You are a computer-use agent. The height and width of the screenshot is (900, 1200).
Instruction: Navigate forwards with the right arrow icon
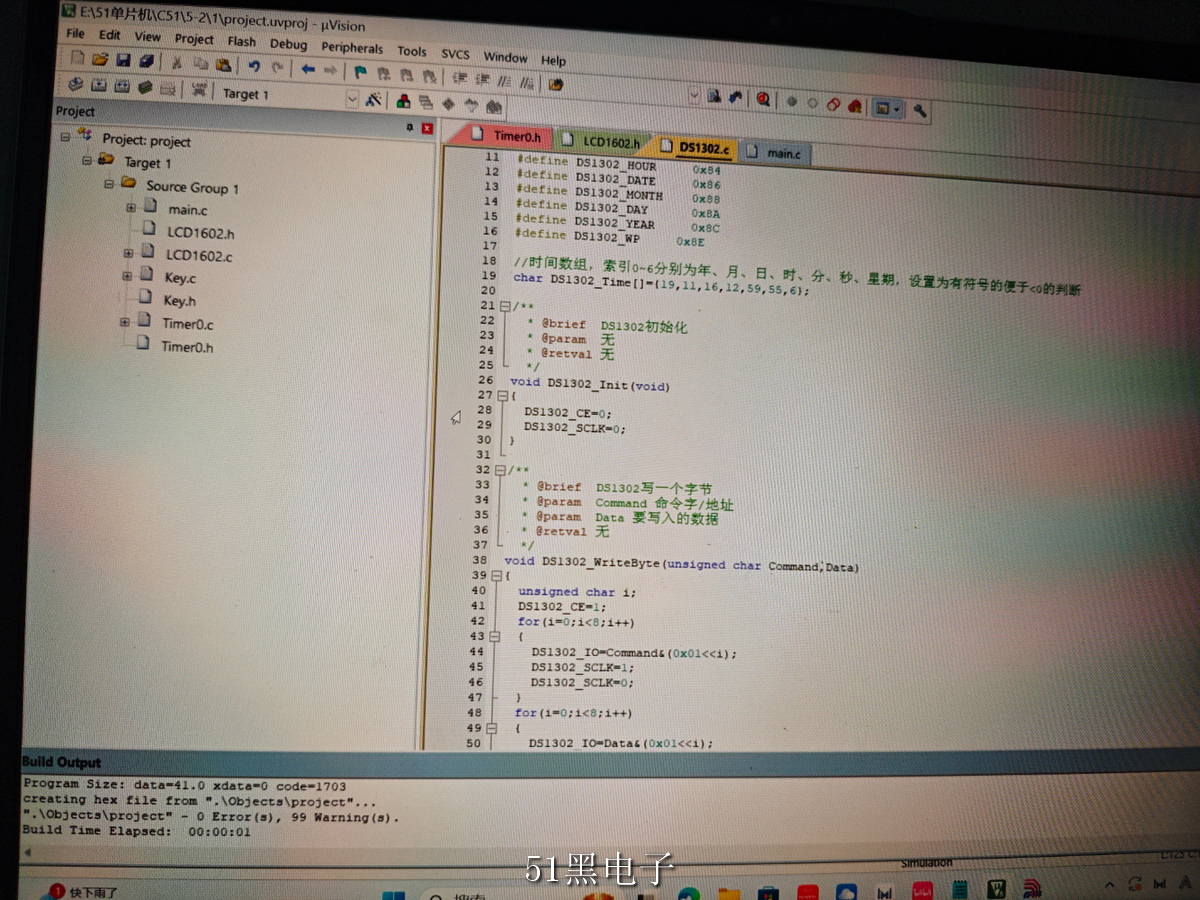click(x=330, y=70)
